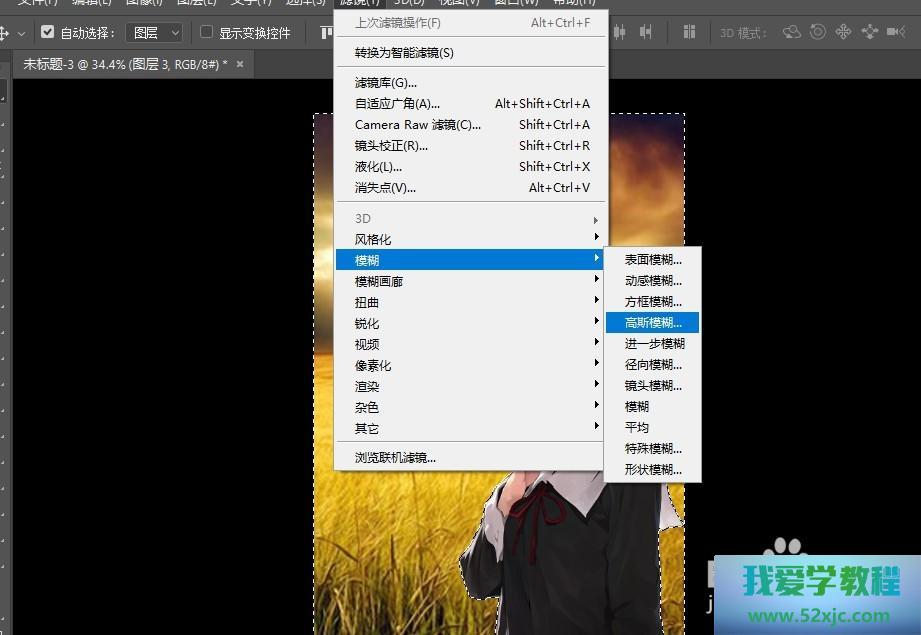The height and width of the screenshot is (635, 921).
Task: Click the distribute horizontal centers icon
Action: [620, 32]
